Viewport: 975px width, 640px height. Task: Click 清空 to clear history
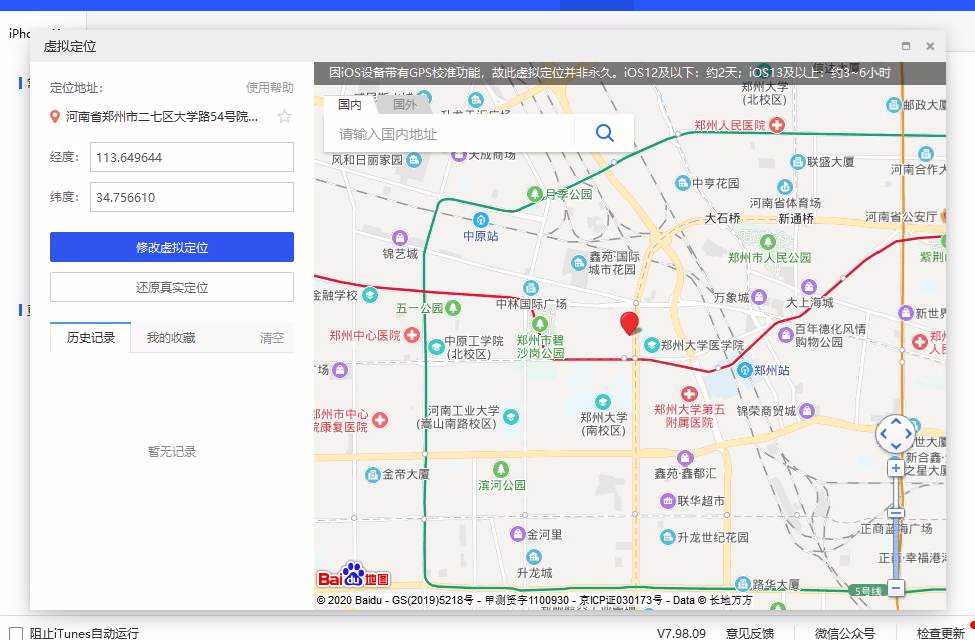272,338
